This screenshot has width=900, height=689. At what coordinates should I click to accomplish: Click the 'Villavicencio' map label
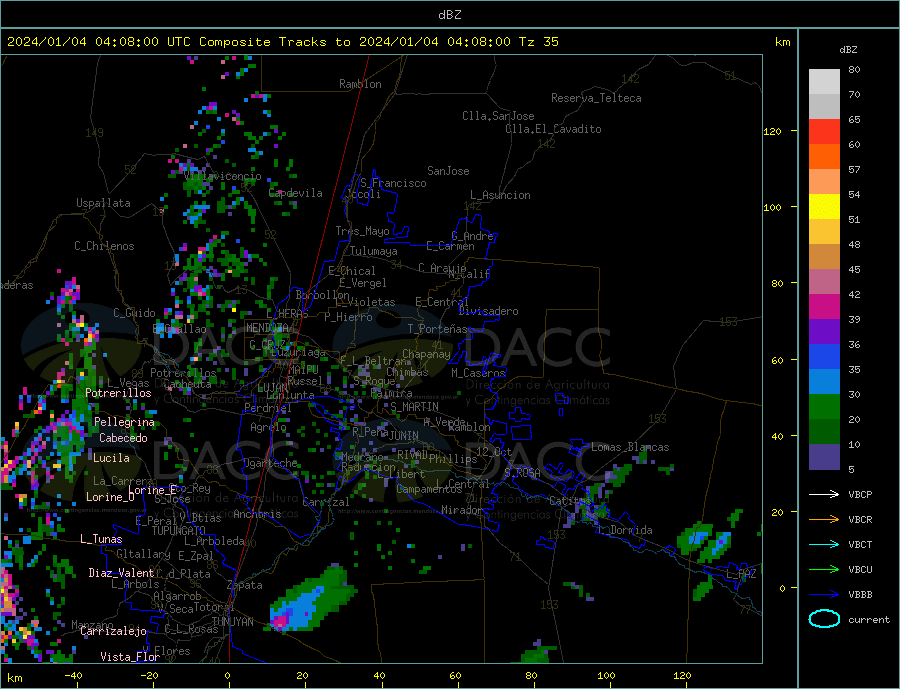[222, 176]
